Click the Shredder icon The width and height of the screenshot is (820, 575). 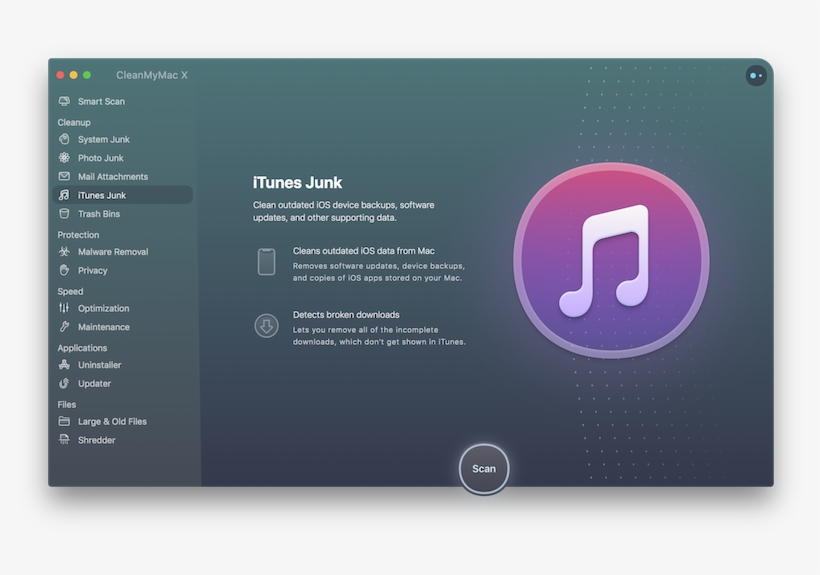point(64,440)
